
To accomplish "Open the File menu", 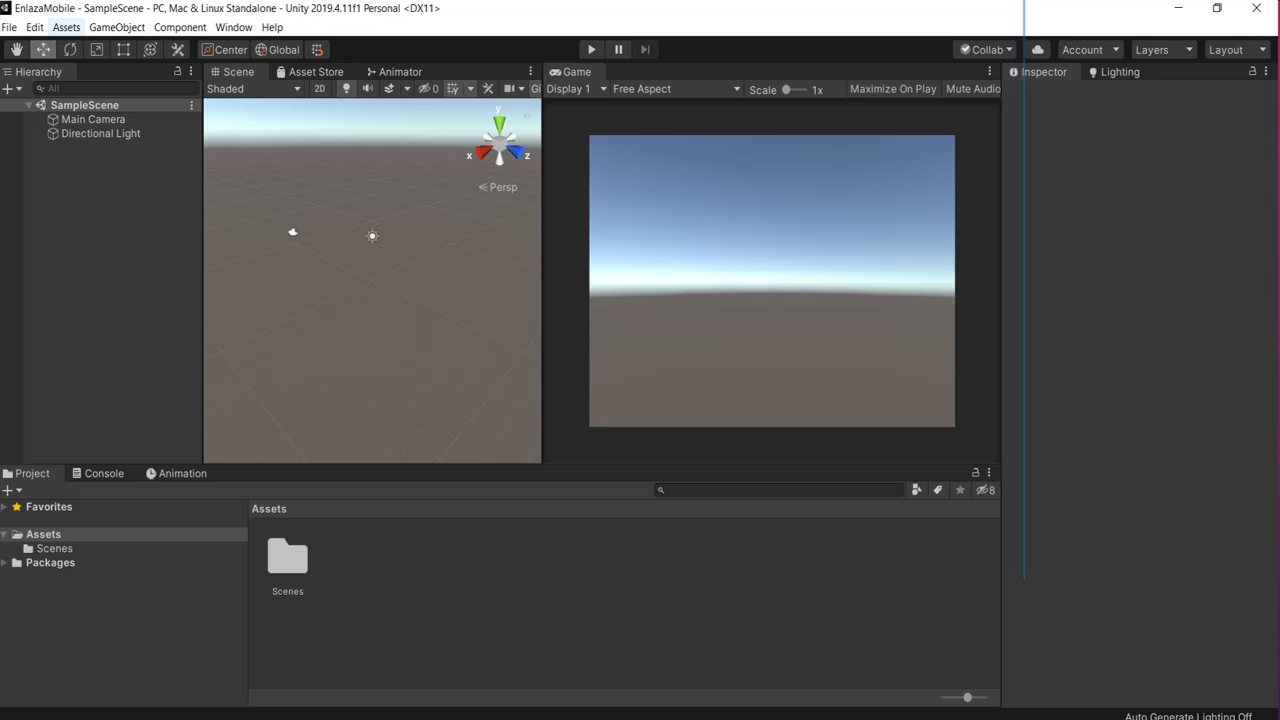I will point(9,27).
